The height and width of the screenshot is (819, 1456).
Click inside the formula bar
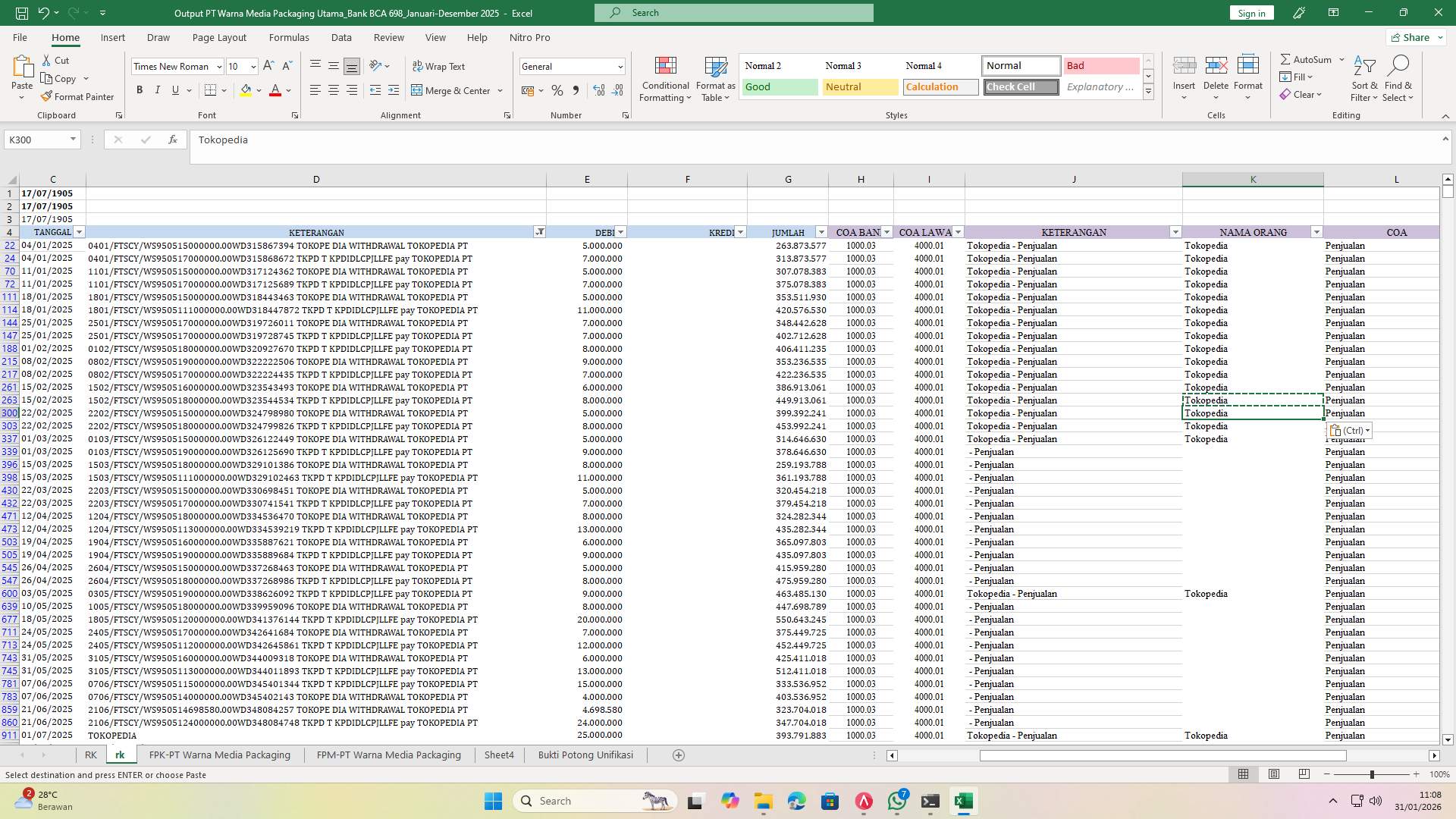(x=455, y=140)
